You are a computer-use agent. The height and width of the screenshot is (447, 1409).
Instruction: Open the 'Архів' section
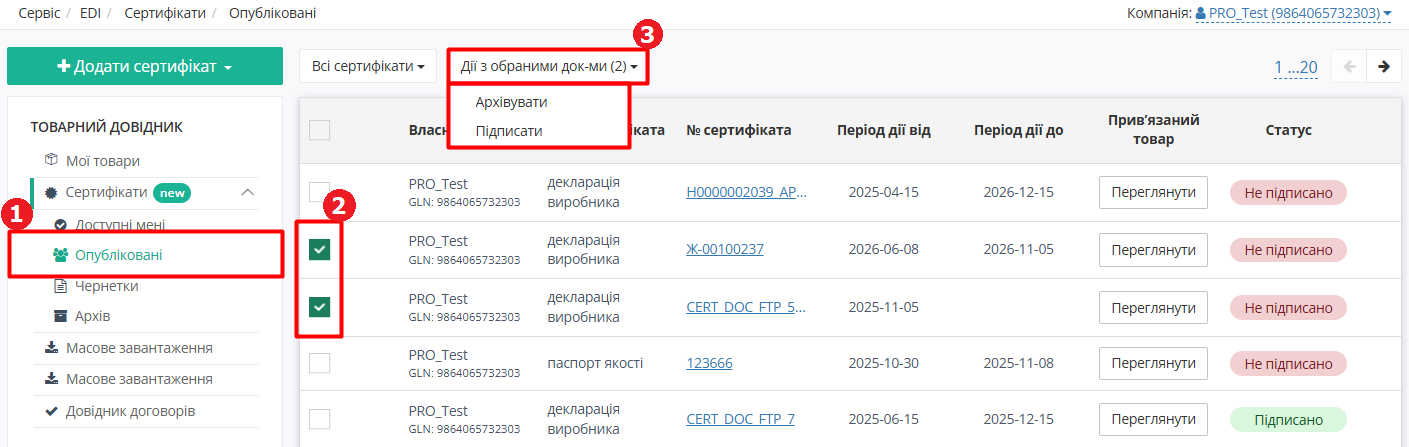[93, 316]
